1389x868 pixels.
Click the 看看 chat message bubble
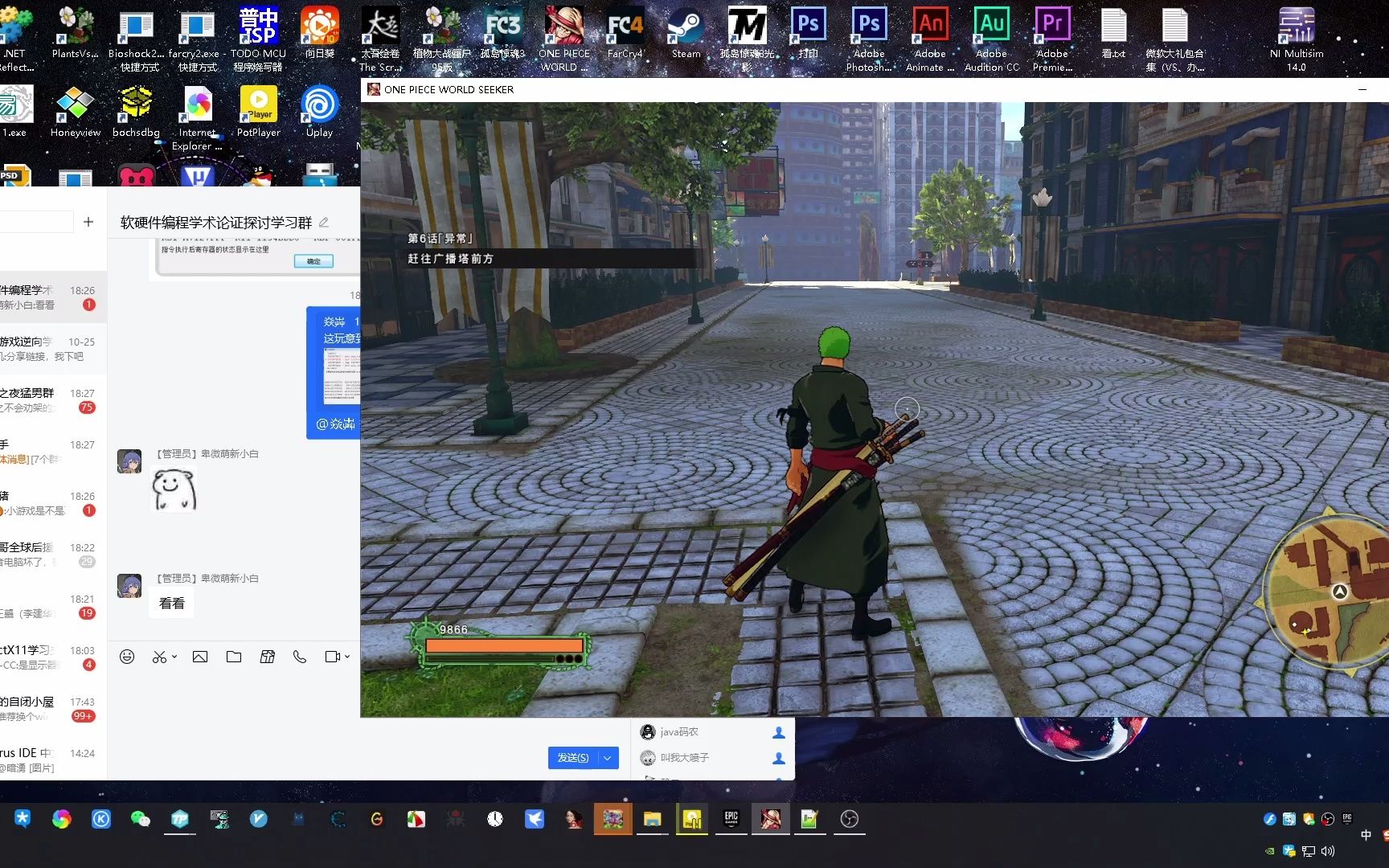click(172, 603)
